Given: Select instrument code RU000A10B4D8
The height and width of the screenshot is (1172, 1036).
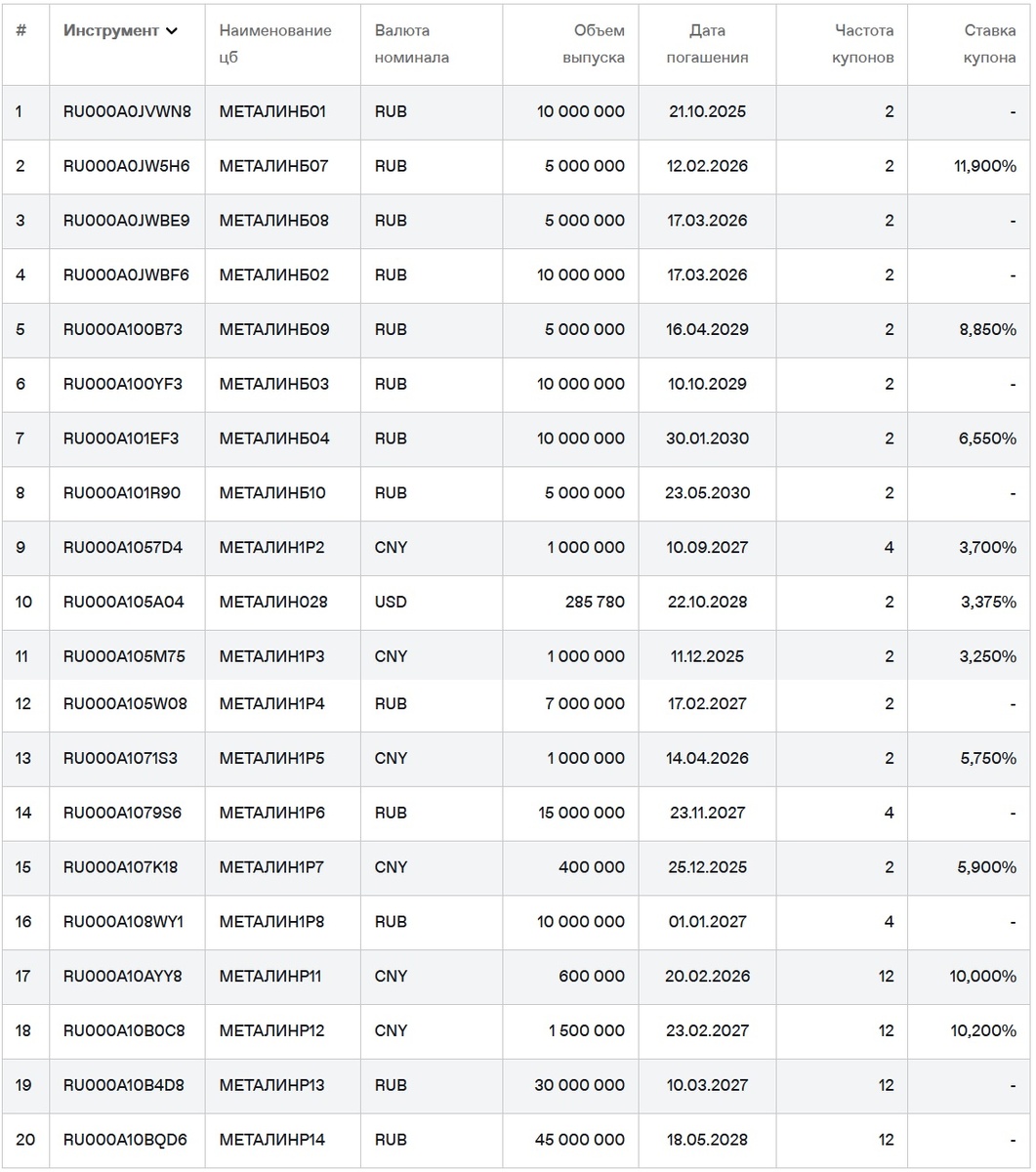Looking at the screenshot, I should pyautogui.click(x=124, y=1087).
